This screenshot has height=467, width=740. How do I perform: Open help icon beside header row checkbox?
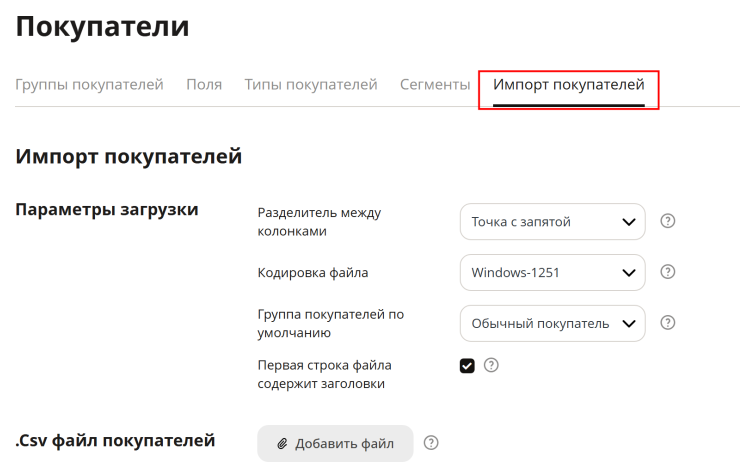[x=491, y=365]
